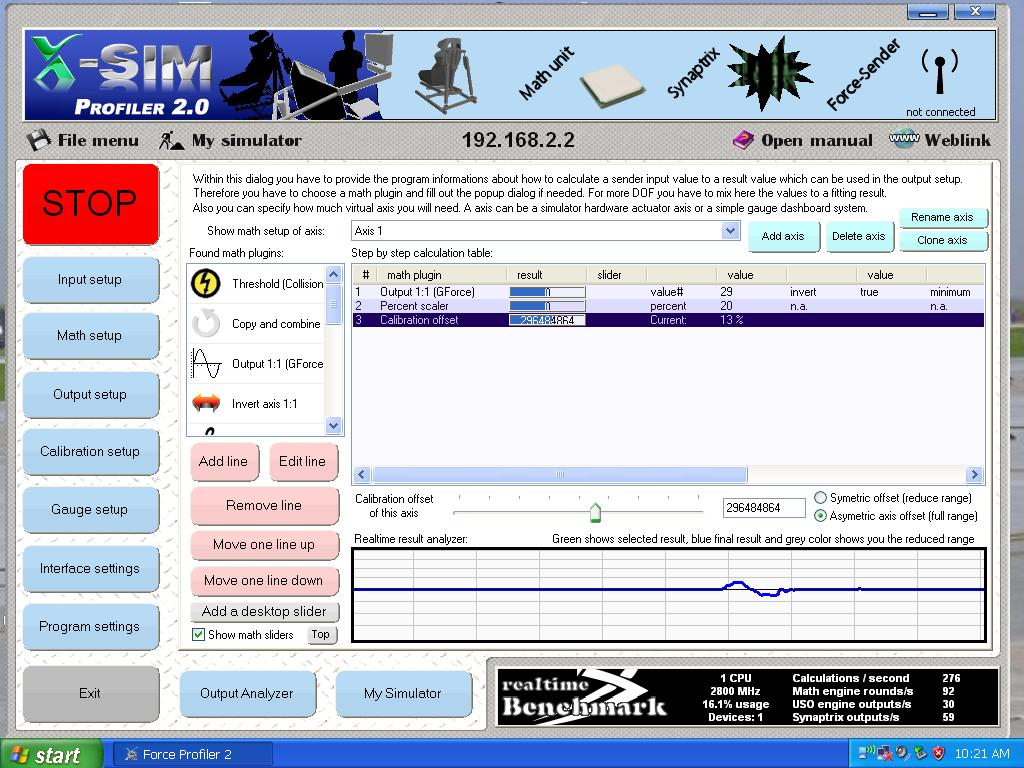Click the Force-Sender antenna icon
The image size is (1024, 768).
pyautogui.click(x=940, y=71)
